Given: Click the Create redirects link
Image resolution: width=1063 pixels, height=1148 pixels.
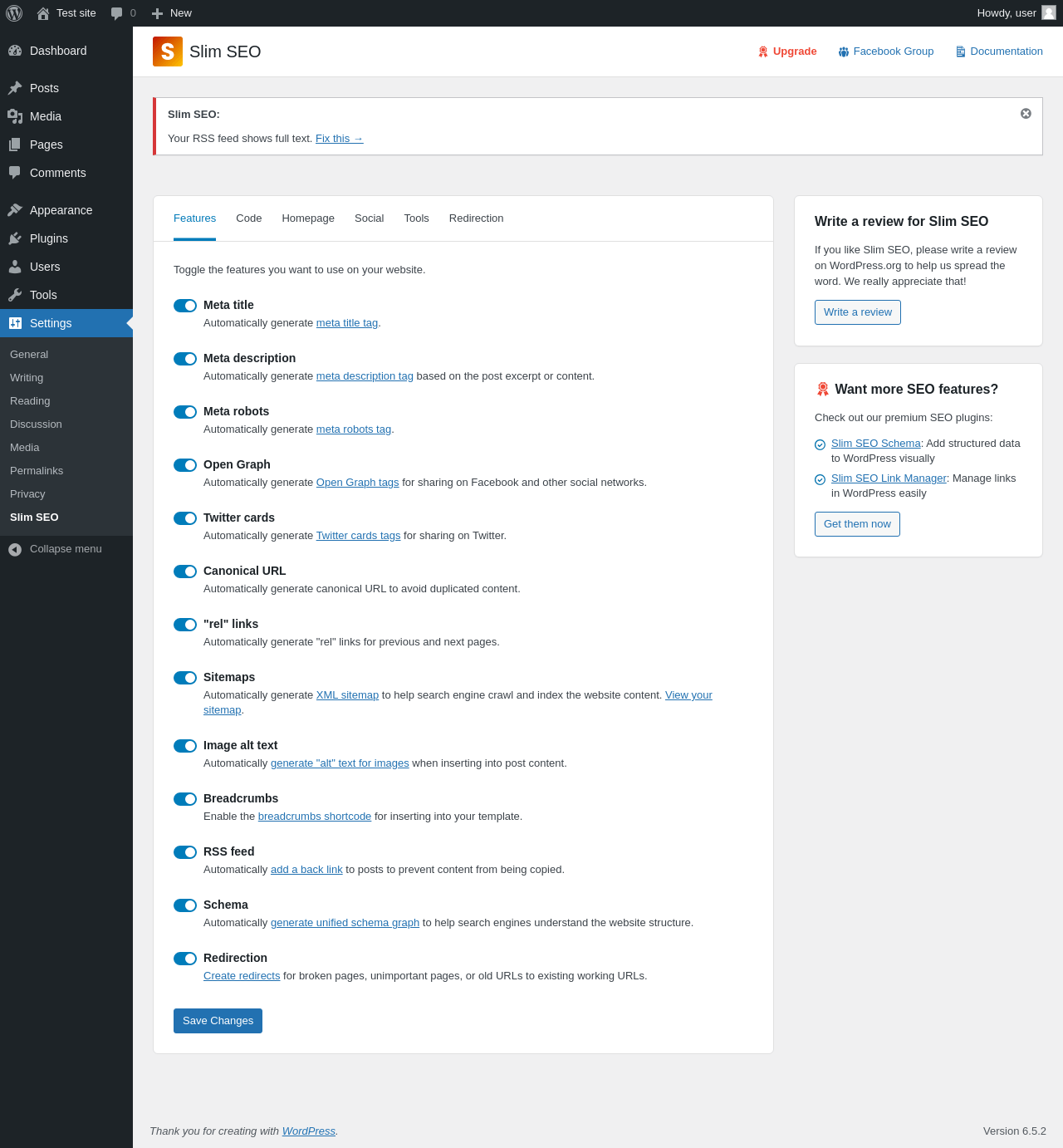Looking at the screenshot, I should (242, 976).
